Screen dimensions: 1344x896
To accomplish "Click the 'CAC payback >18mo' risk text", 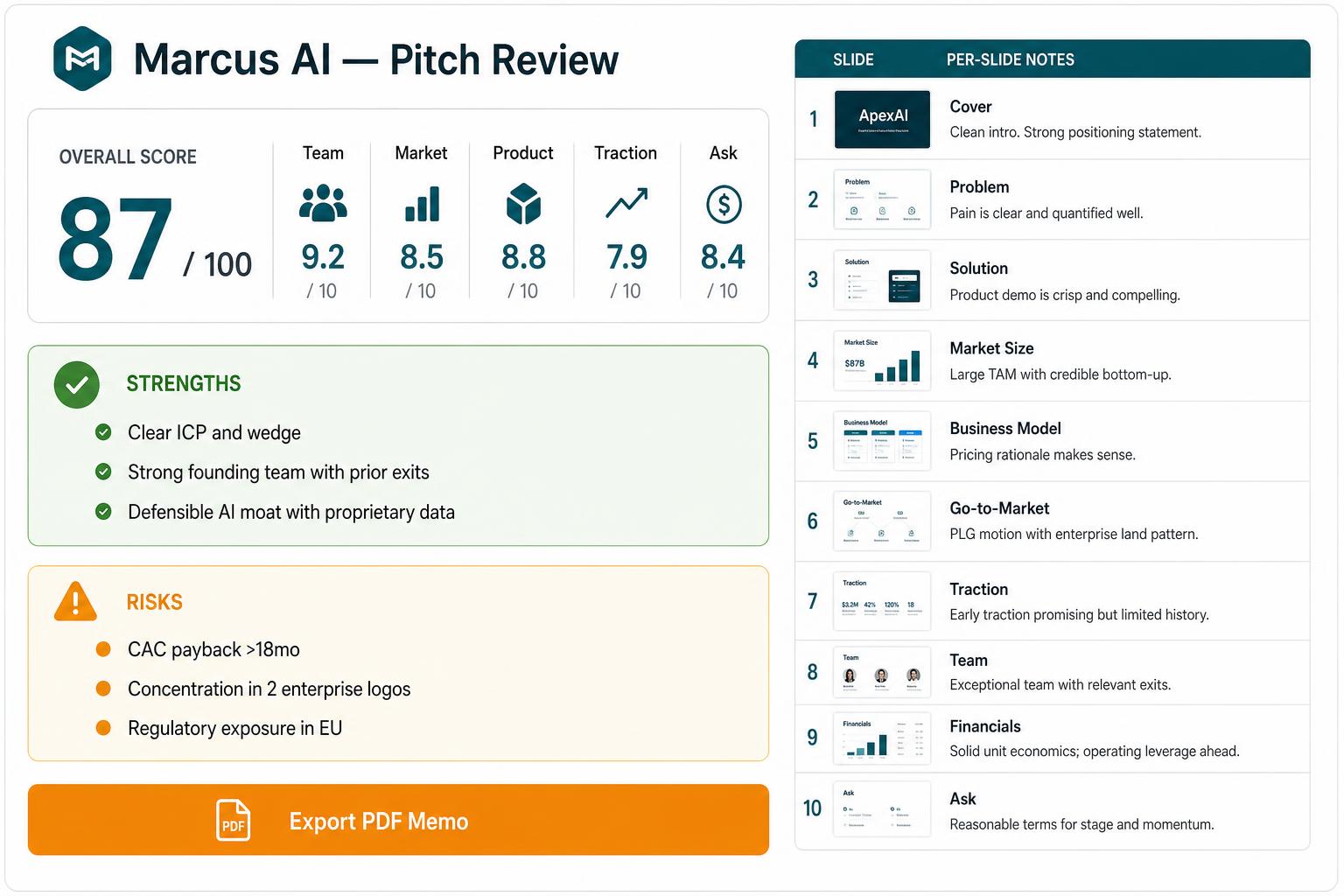I will pos(213,649).
